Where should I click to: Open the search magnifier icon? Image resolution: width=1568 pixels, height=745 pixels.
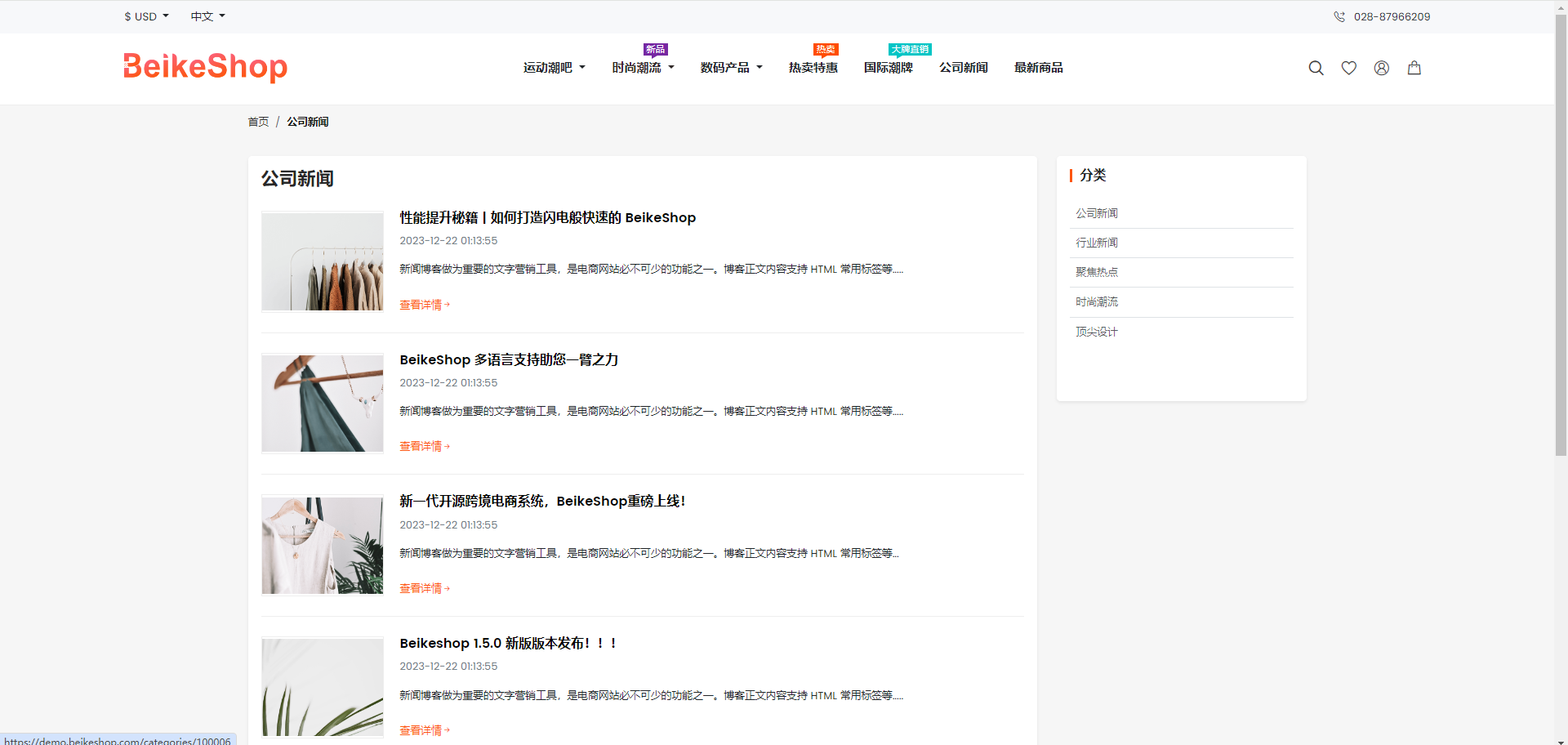click(x=1316, y=68)
